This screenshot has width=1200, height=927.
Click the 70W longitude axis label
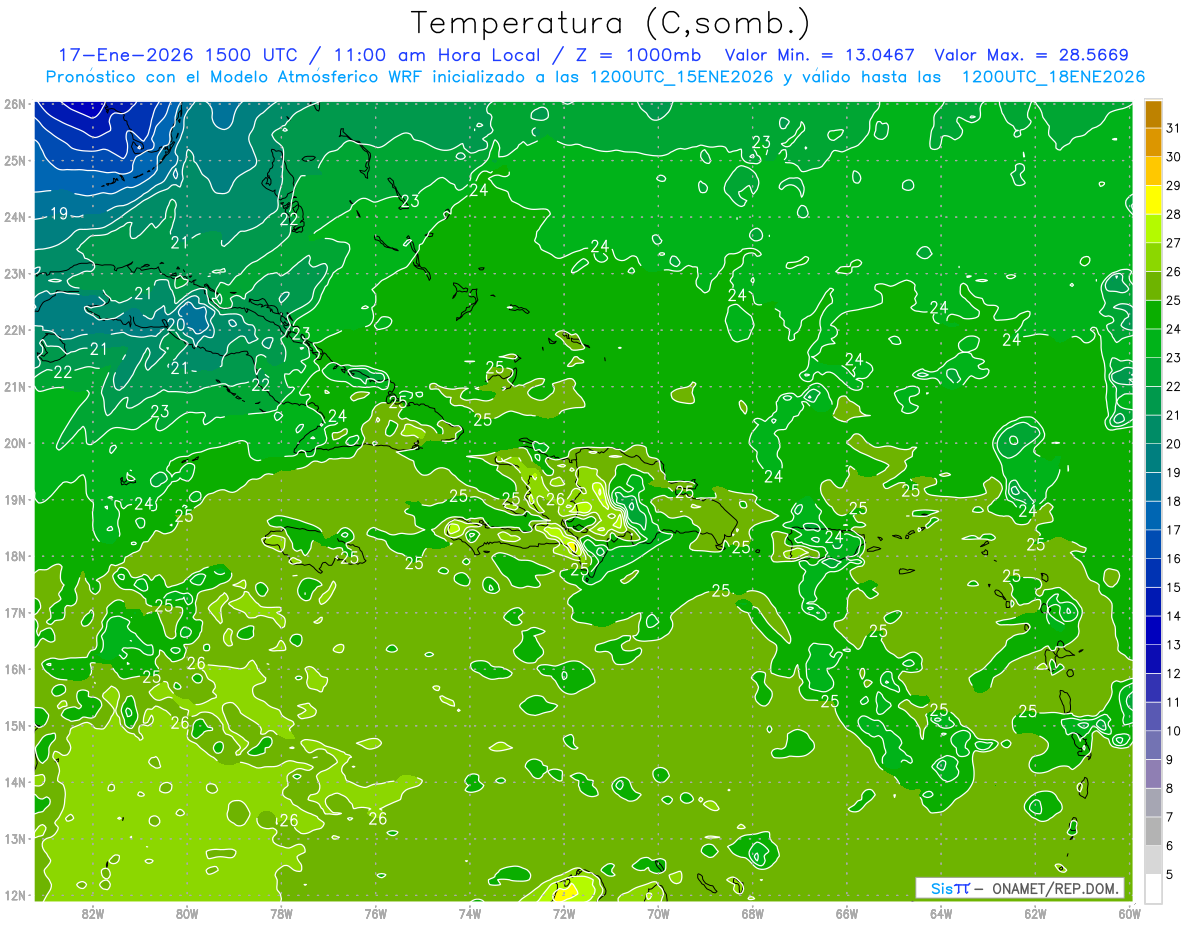click(x=658, y=913)
